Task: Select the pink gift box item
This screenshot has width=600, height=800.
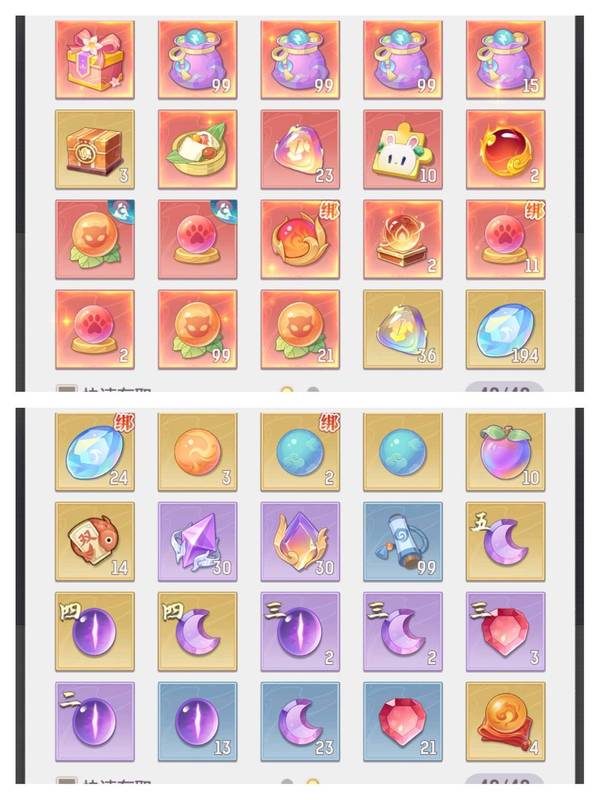Action: 95,60
